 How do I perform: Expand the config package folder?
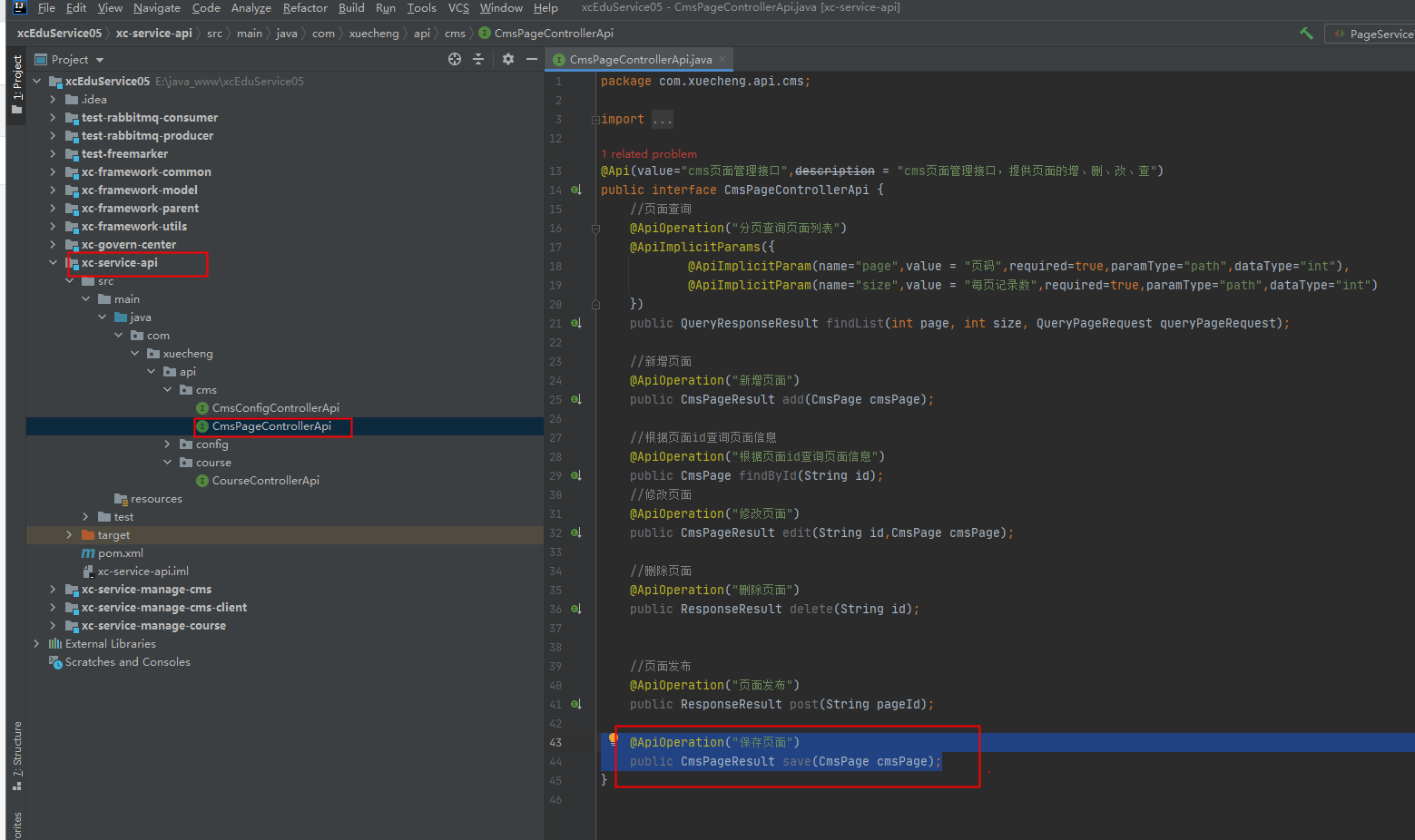[x=167, y=444]
